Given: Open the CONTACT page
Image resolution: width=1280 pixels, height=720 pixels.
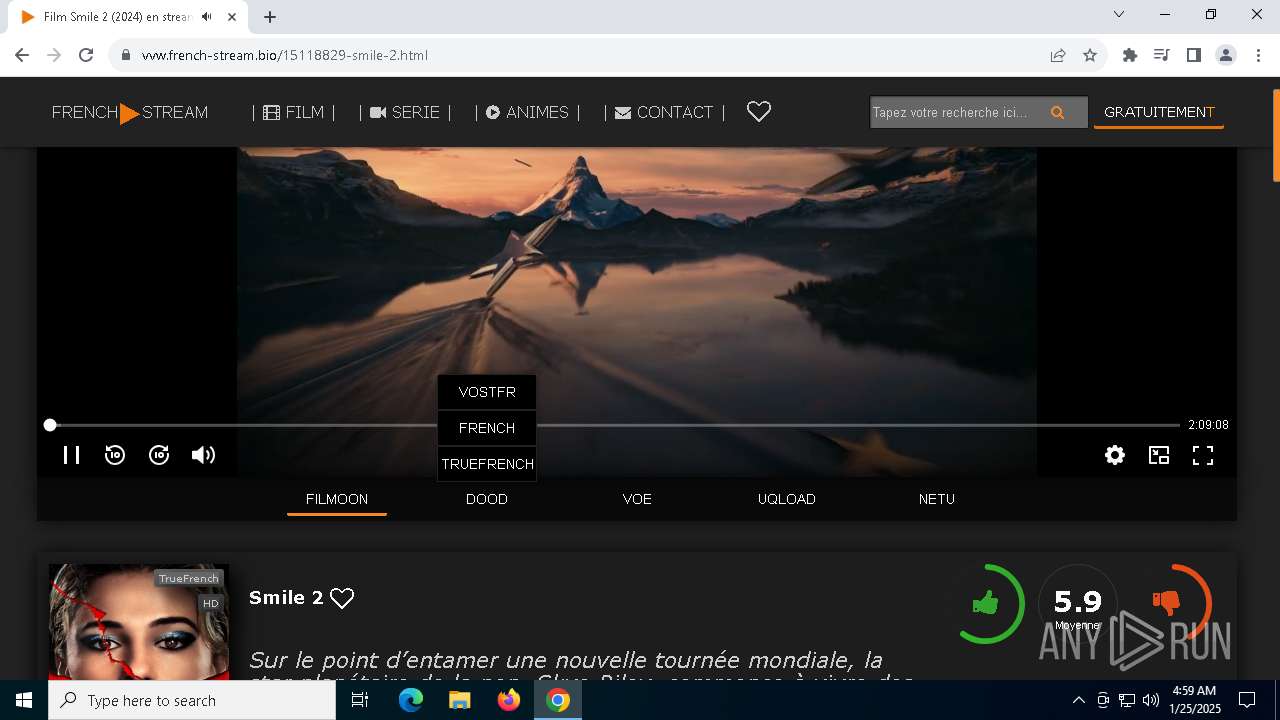Looking at the screenshot, I should pos(664,112).
